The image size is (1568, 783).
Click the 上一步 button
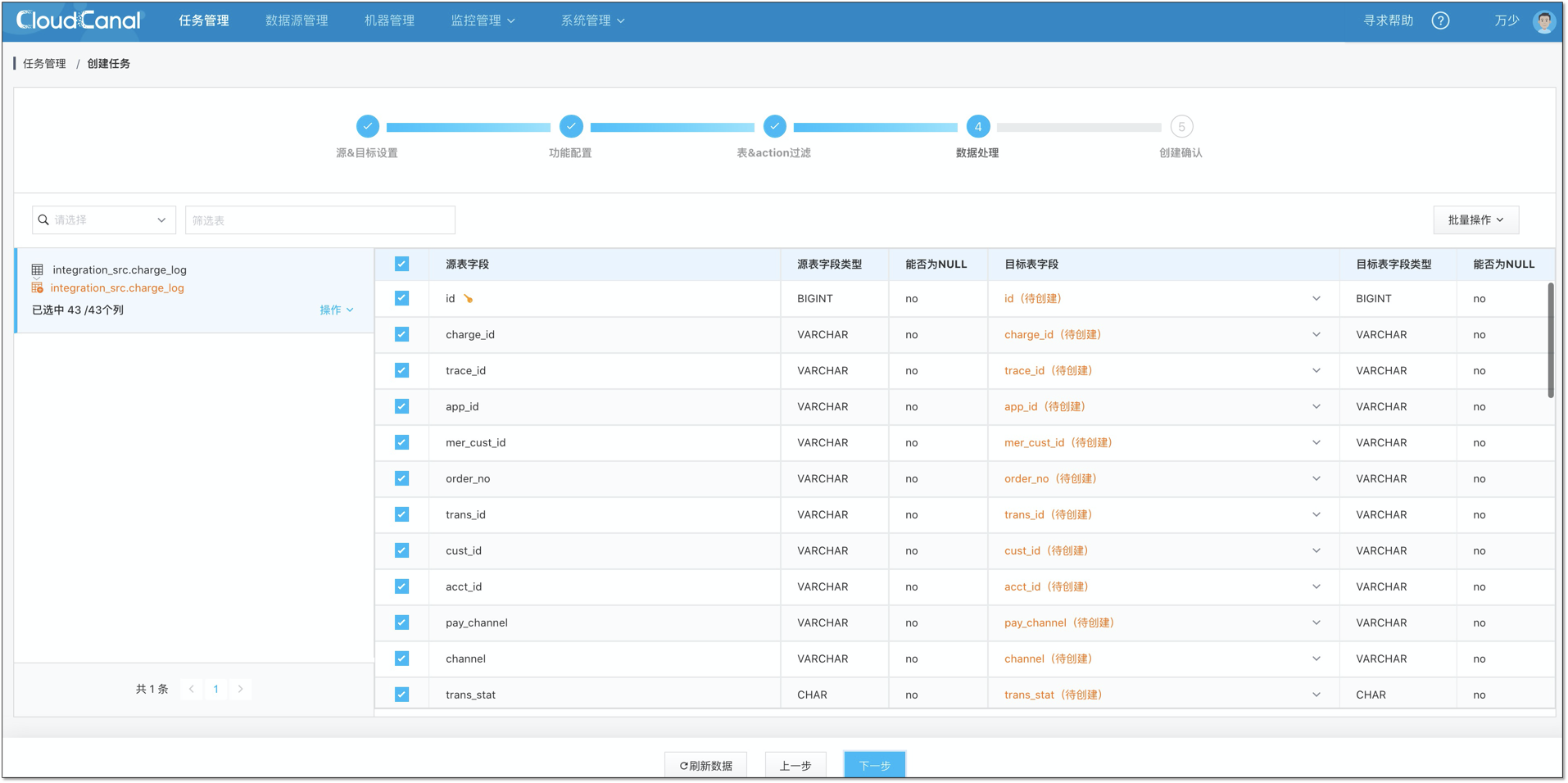(795, 765)
